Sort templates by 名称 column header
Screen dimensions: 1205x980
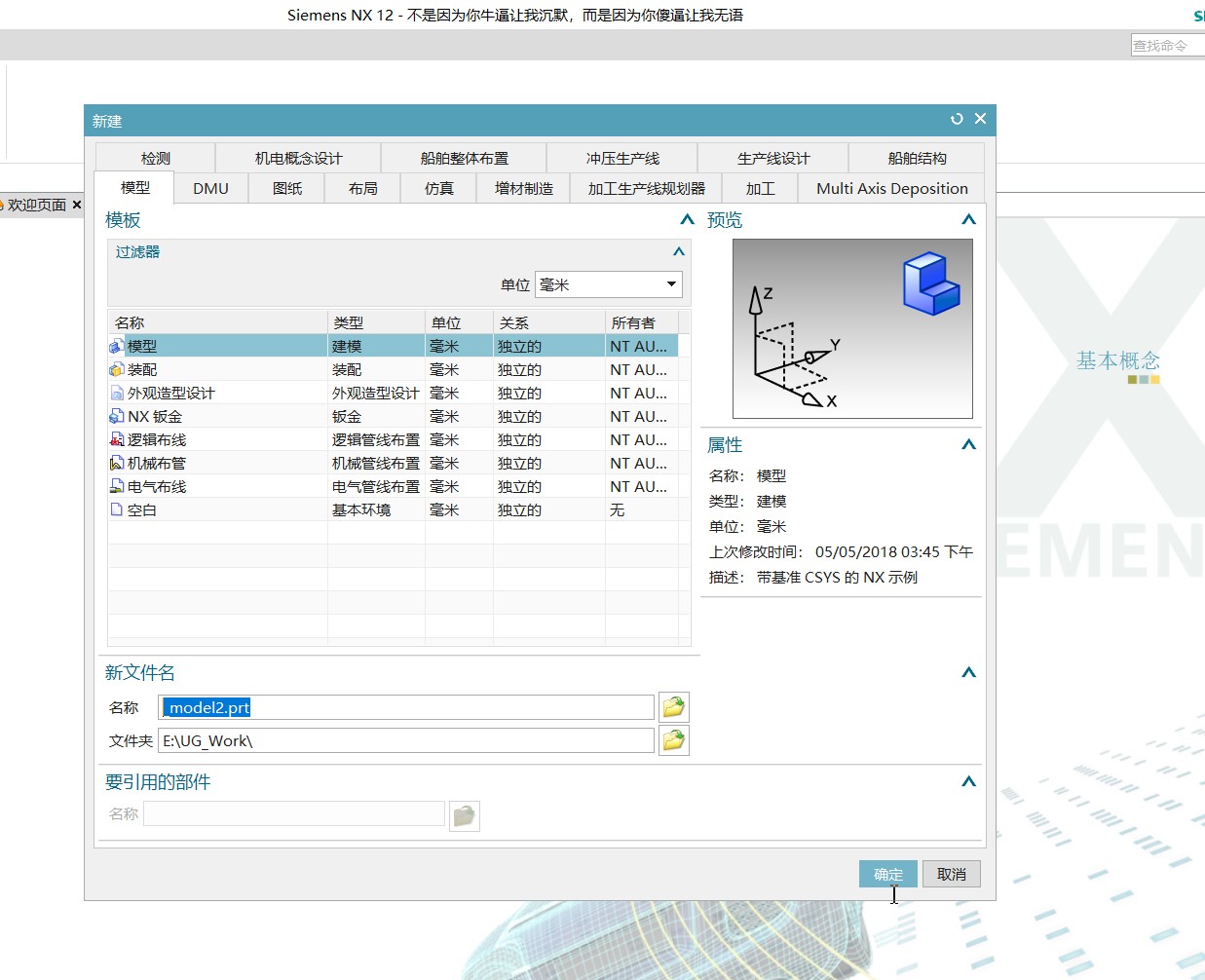coord(218,322)
